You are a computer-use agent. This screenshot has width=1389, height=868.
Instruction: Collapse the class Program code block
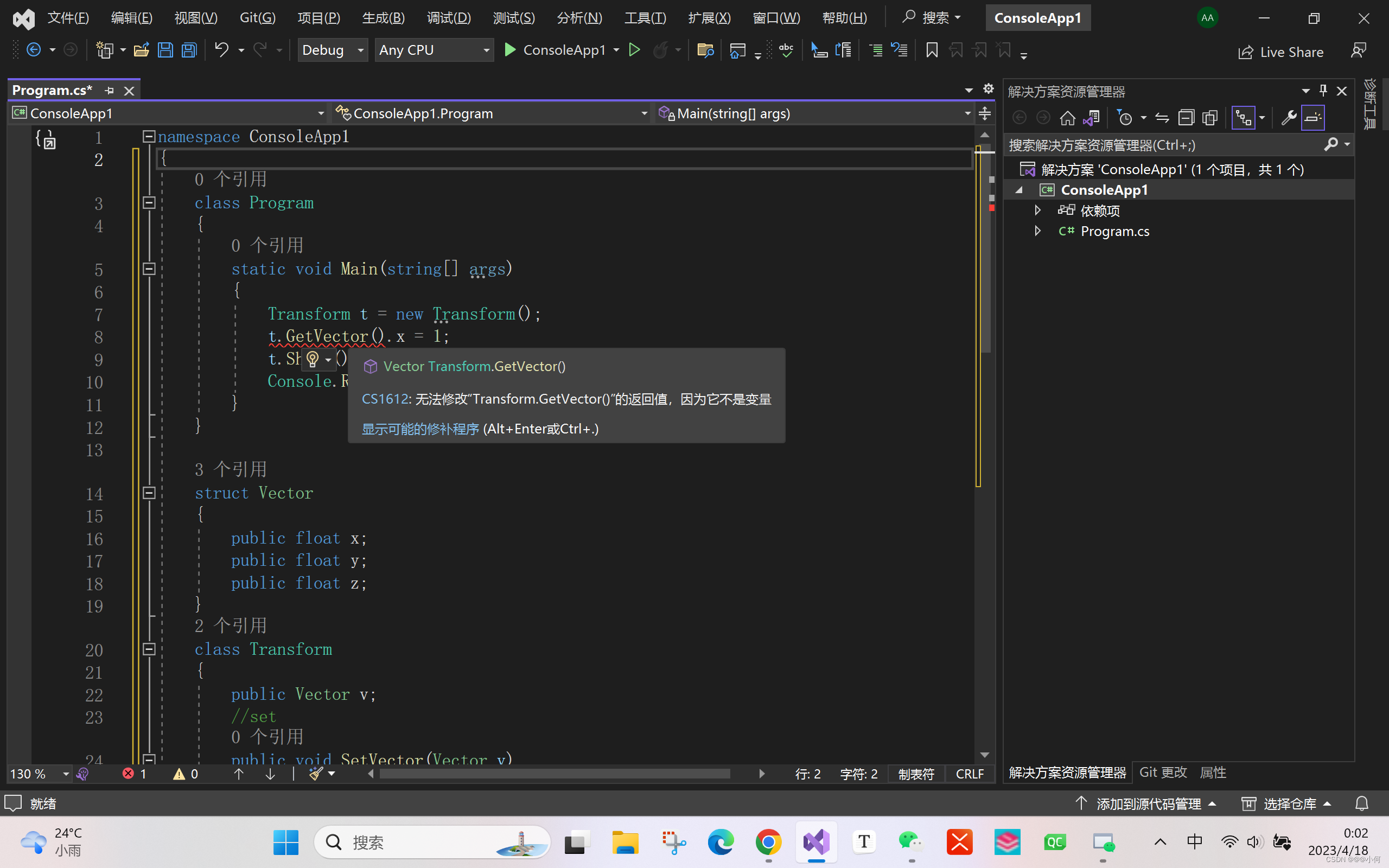(x=149, y=203)
